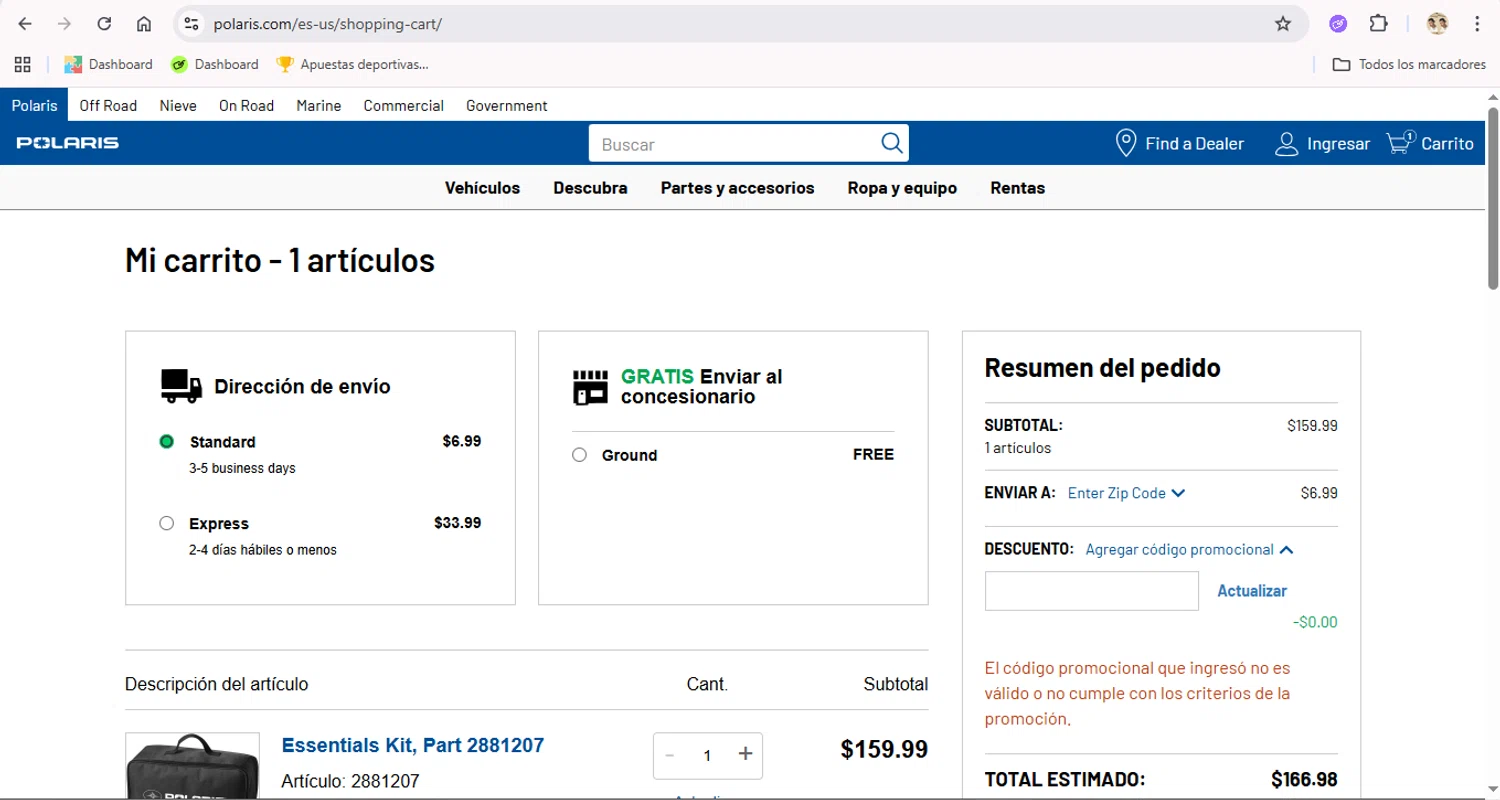Click the Ingresar text link

pyautogui.click(x=1338, y=144)
